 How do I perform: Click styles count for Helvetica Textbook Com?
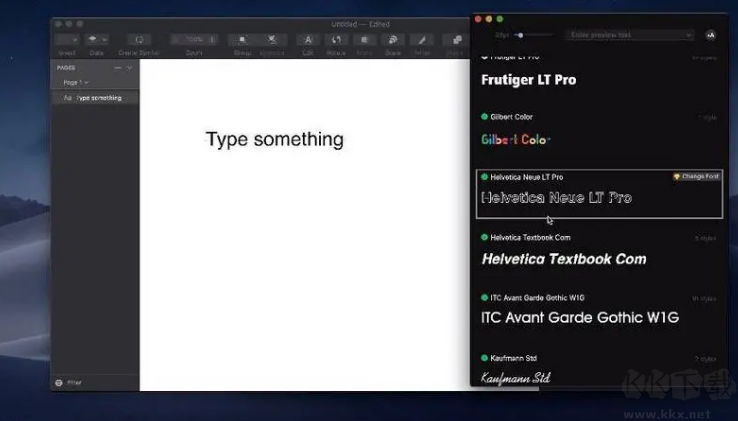[705, 238]
